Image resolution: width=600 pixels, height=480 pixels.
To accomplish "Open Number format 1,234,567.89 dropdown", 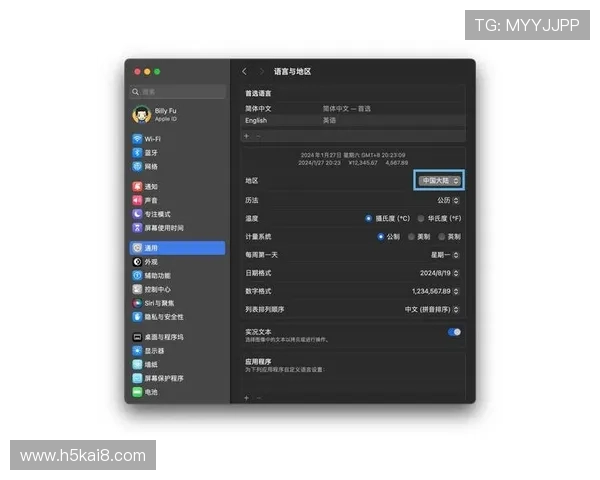I will pyautogui.click(x=435, y=291).
